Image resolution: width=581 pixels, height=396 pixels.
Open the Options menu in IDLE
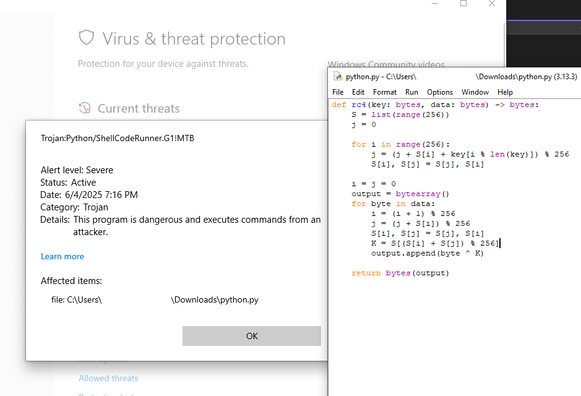point(439,92)
